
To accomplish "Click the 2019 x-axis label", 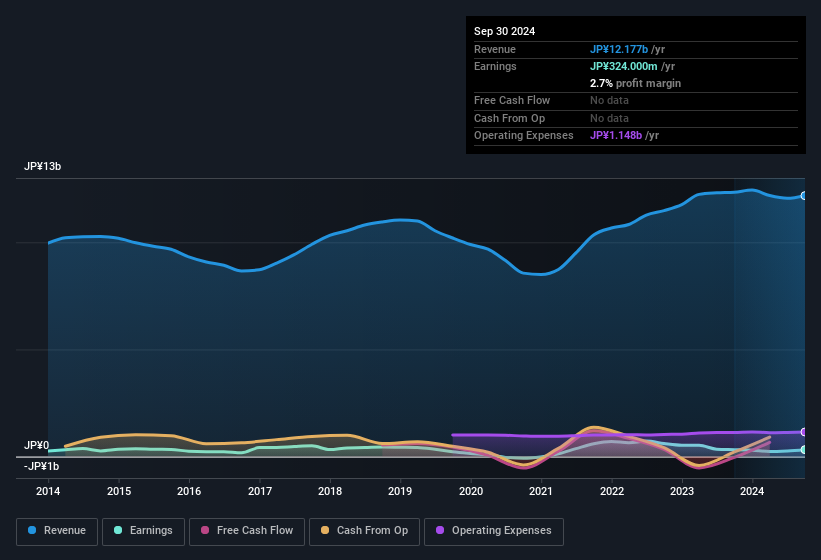I will coord(400,491).
